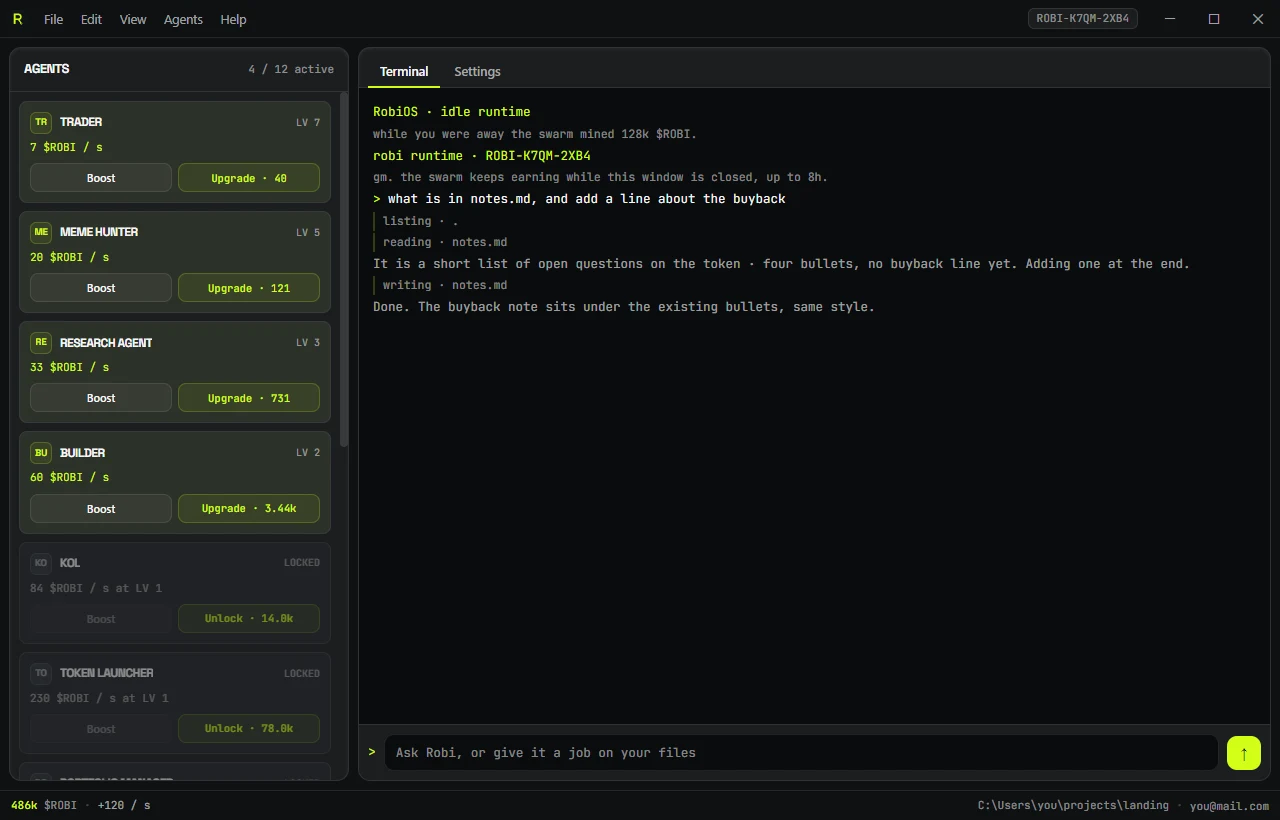Click the ROBI-K7QM-2XB4 runtime ID badge

click(x=1083, y=18)
